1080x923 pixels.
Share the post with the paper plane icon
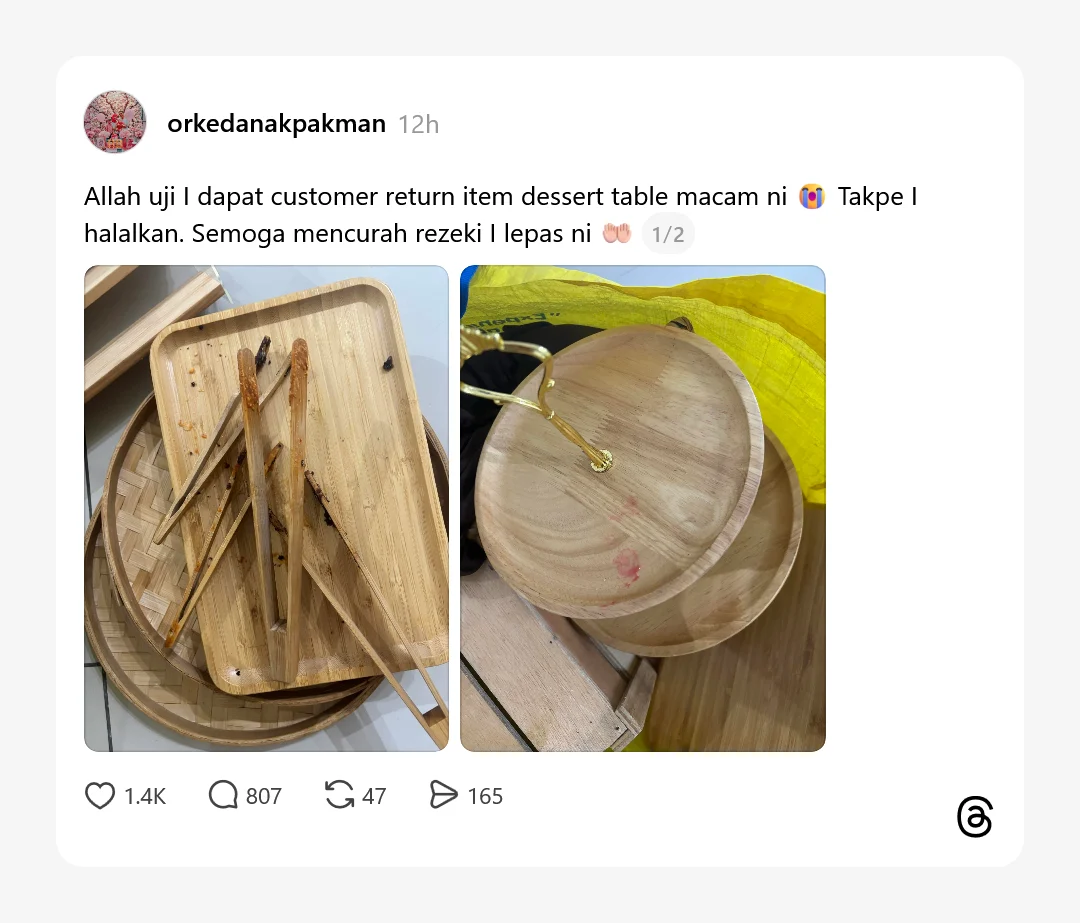444,794
